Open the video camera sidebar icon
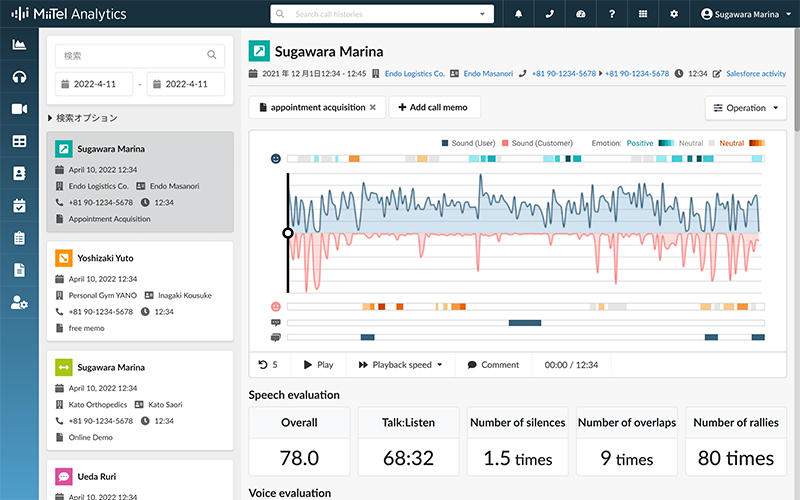Viewport: 800px width, 500px height. click(x=19, y=109)
